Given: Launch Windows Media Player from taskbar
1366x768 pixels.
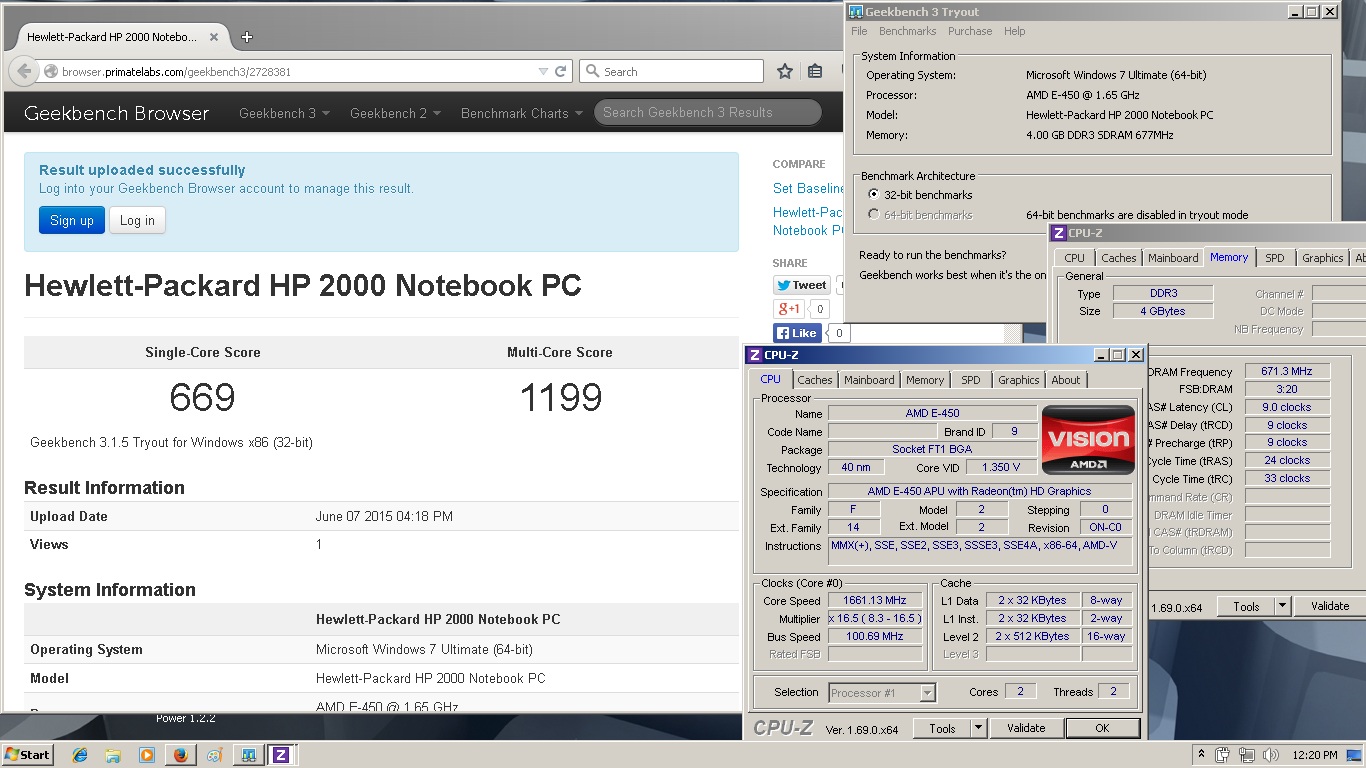Looking at the screenshot, I should pos(146,755).
